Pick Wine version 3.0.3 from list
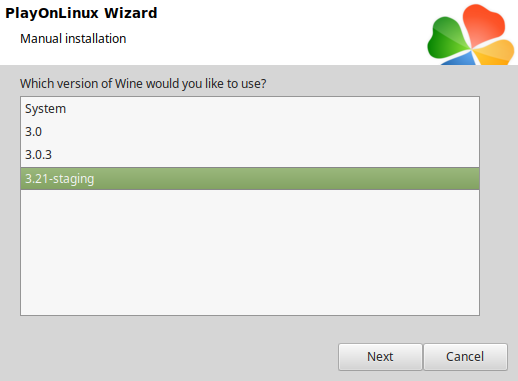This screenshot has width=518, height=381. tap(250, 155)
